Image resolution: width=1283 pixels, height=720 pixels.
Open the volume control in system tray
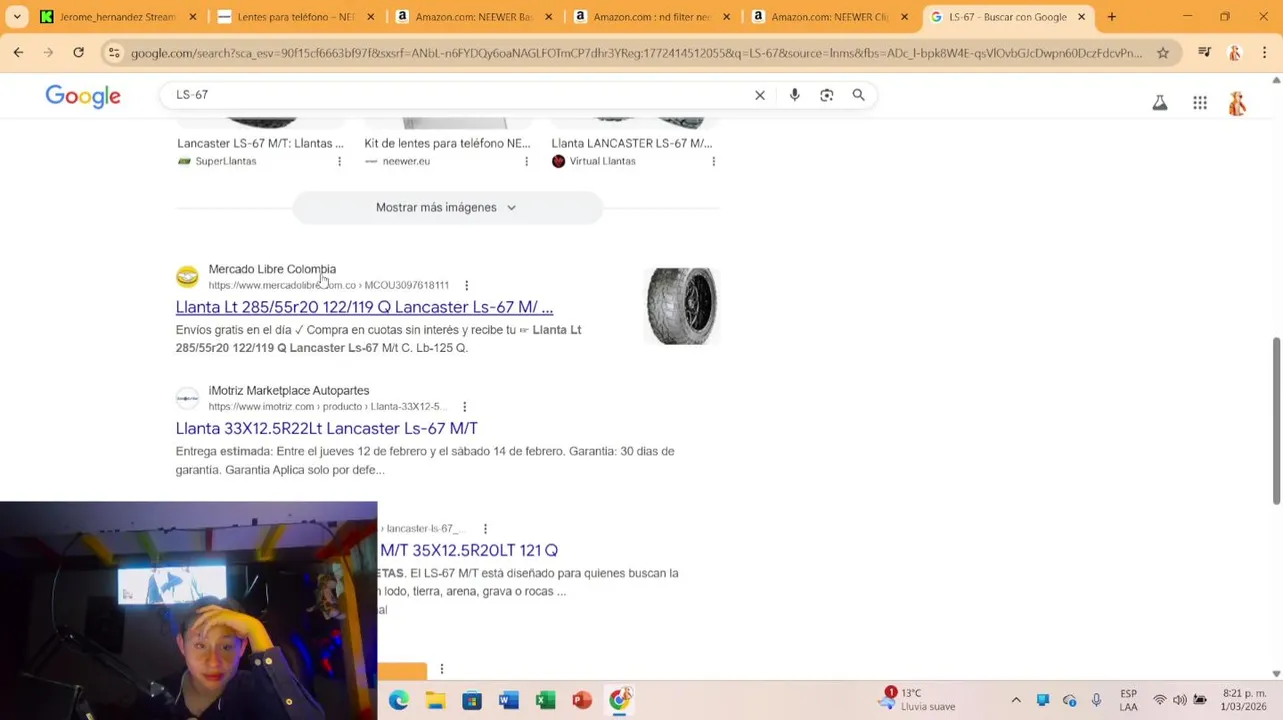pos(1180,700)
